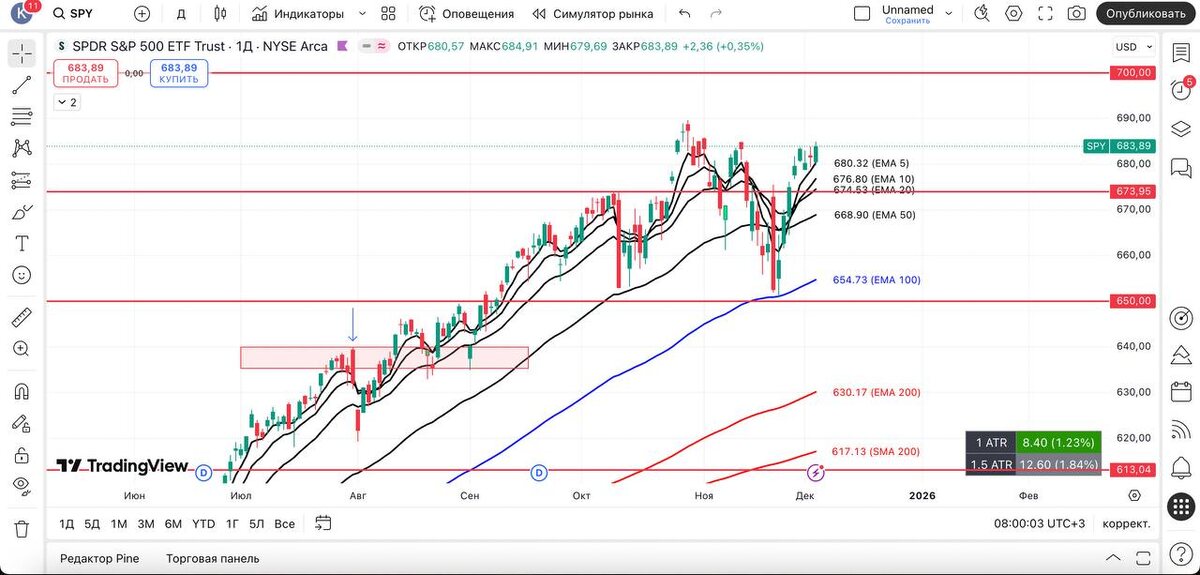Toggle the indicator values pill in legend

(x=376, y=46)
